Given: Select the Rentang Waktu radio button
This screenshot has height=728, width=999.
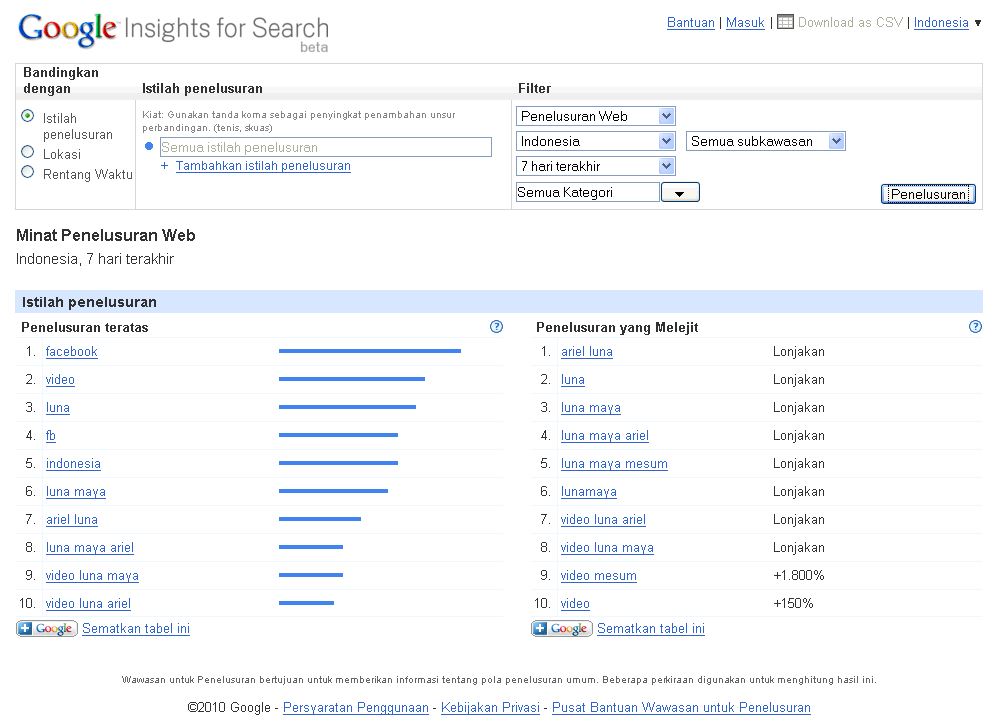Looking at the screenshot, I should [27, 172].
